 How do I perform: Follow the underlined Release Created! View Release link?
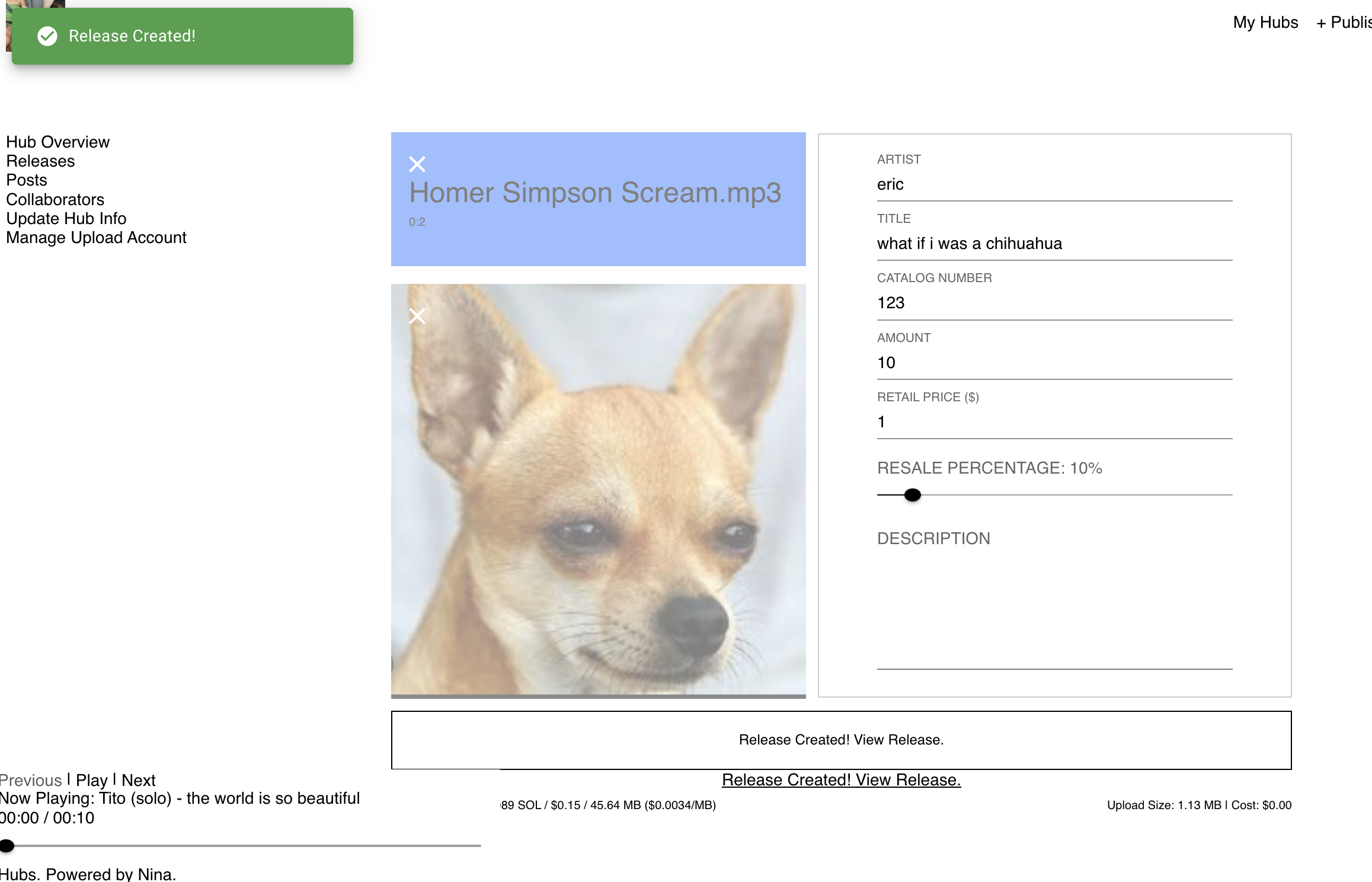841,779
